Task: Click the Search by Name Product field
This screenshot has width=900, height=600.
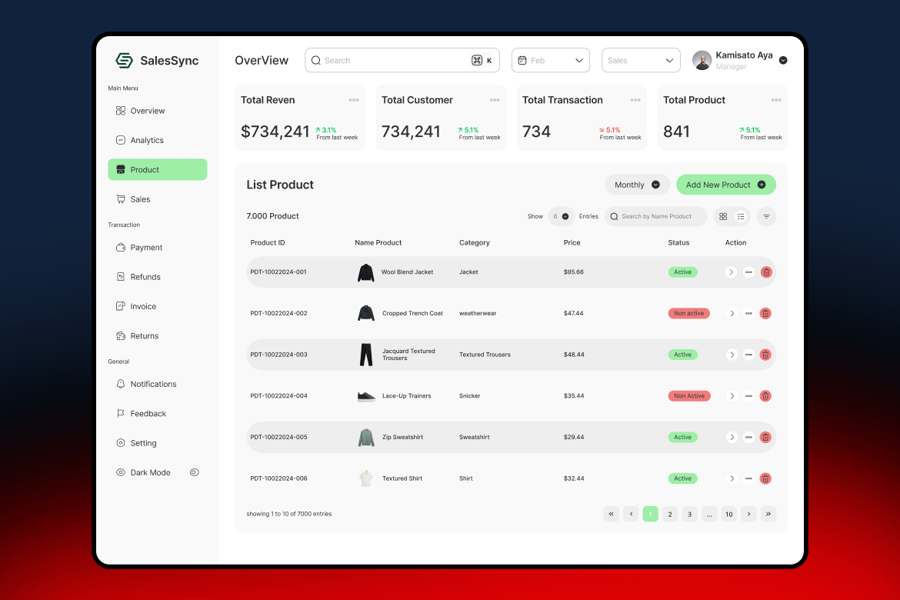Action: (x=658, y=217)
